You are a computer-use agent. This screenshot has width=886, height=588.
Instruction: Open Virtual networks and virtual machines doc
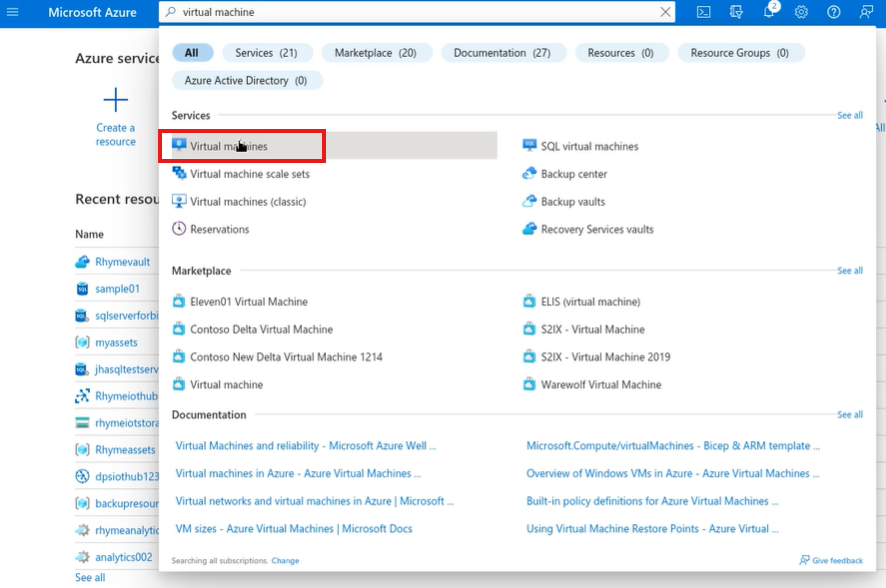tap(314, 501)
